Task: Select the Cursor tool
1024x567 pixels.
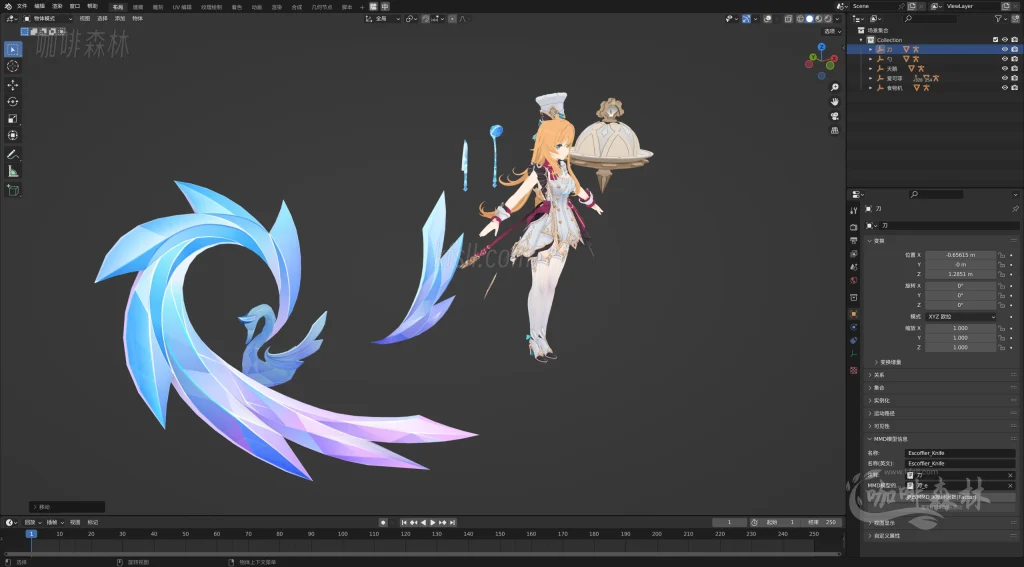Action: 13,67
